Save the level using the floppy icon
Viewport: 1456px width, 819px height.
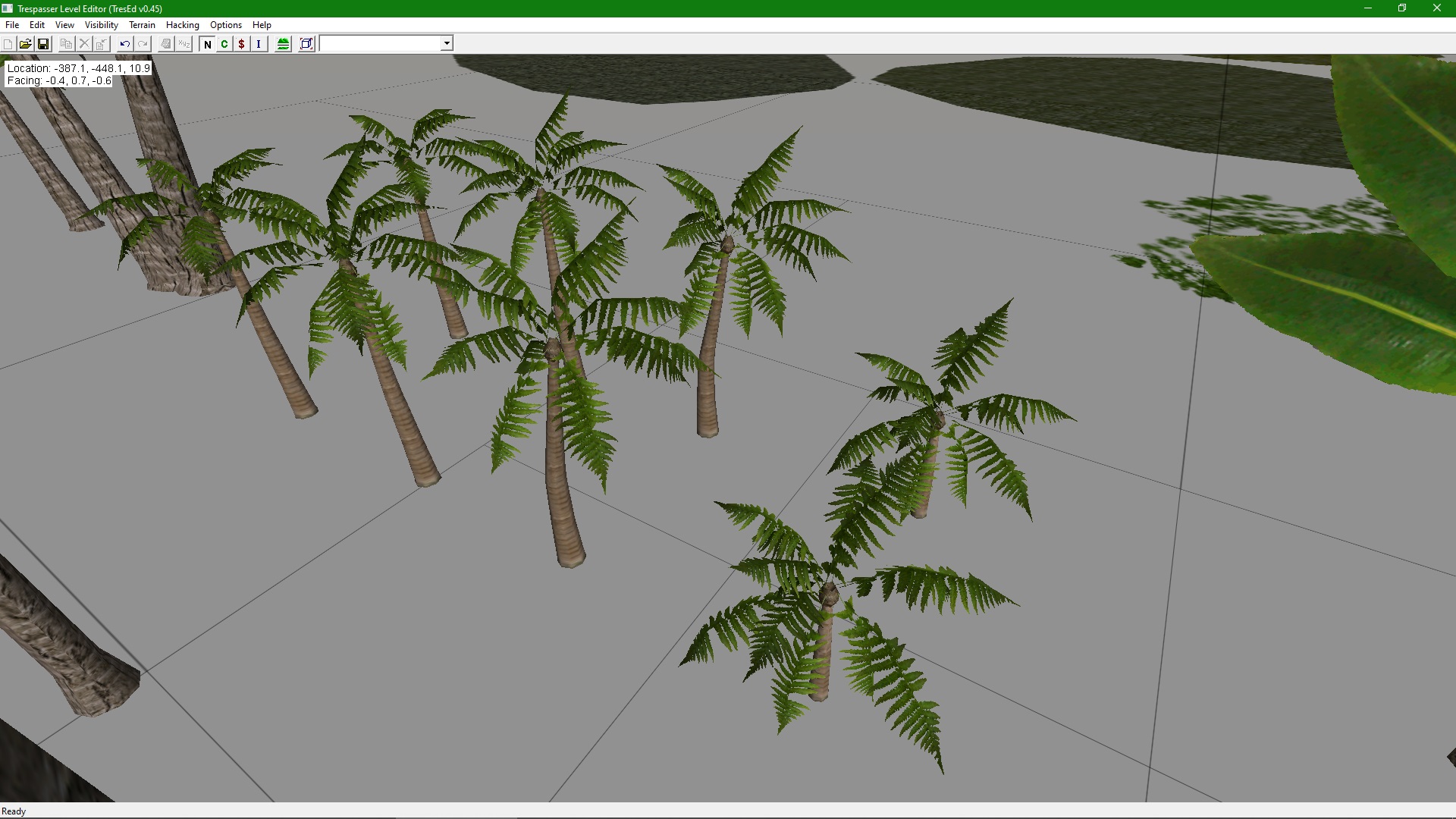(43, 44)
